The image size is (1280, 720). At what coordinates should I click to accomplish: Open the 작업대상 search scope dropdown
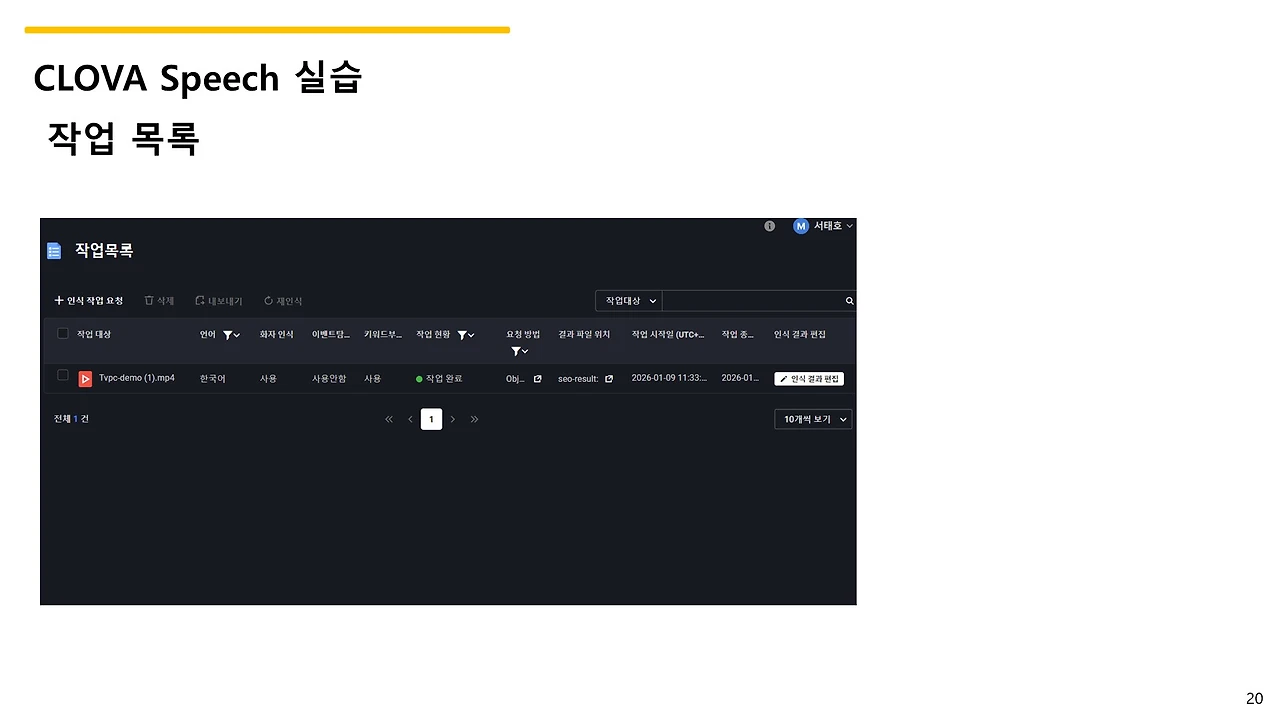point(628,300)
